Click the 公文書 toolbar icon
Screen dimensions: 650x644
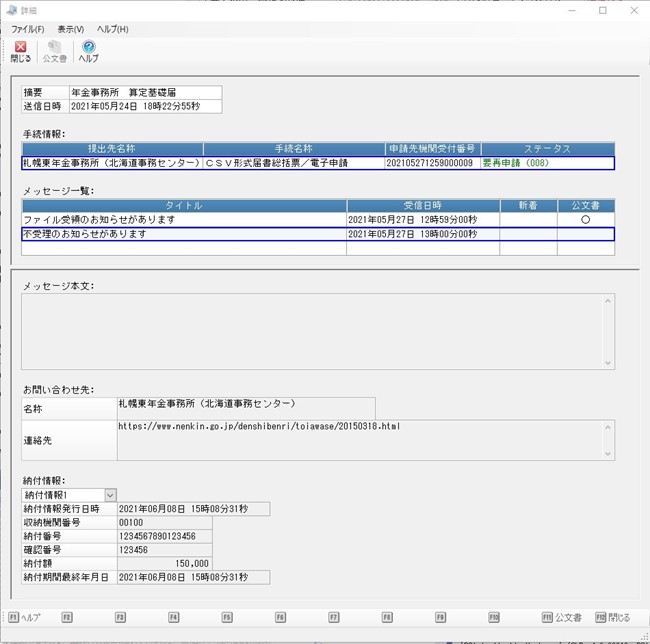click(x=54, y=51)
